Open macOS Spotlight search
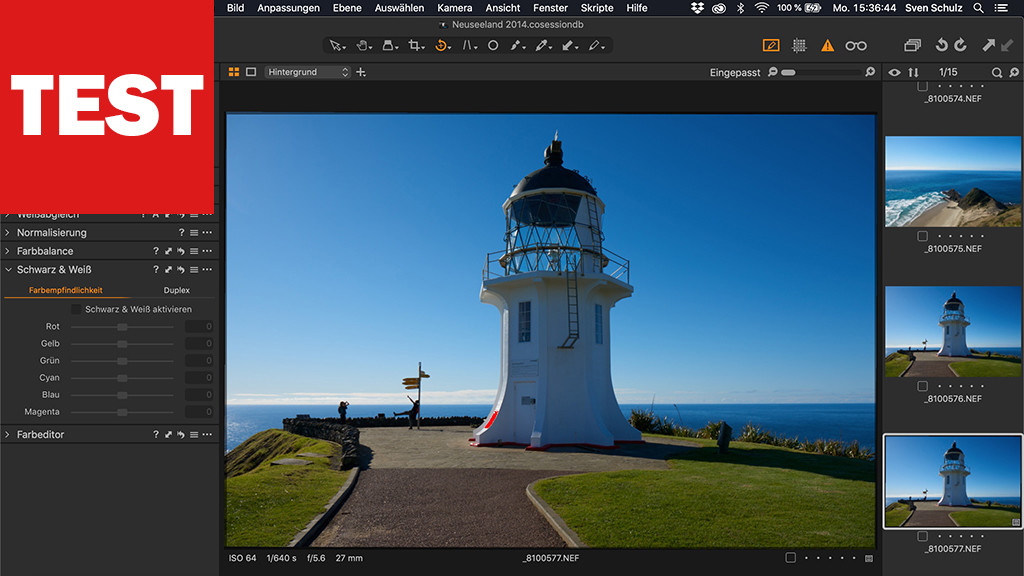 click(978, 8)
